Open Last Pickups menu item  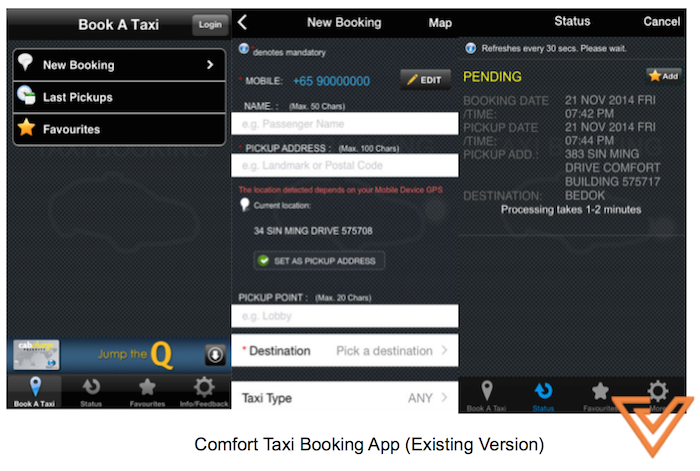click(119, 97)
